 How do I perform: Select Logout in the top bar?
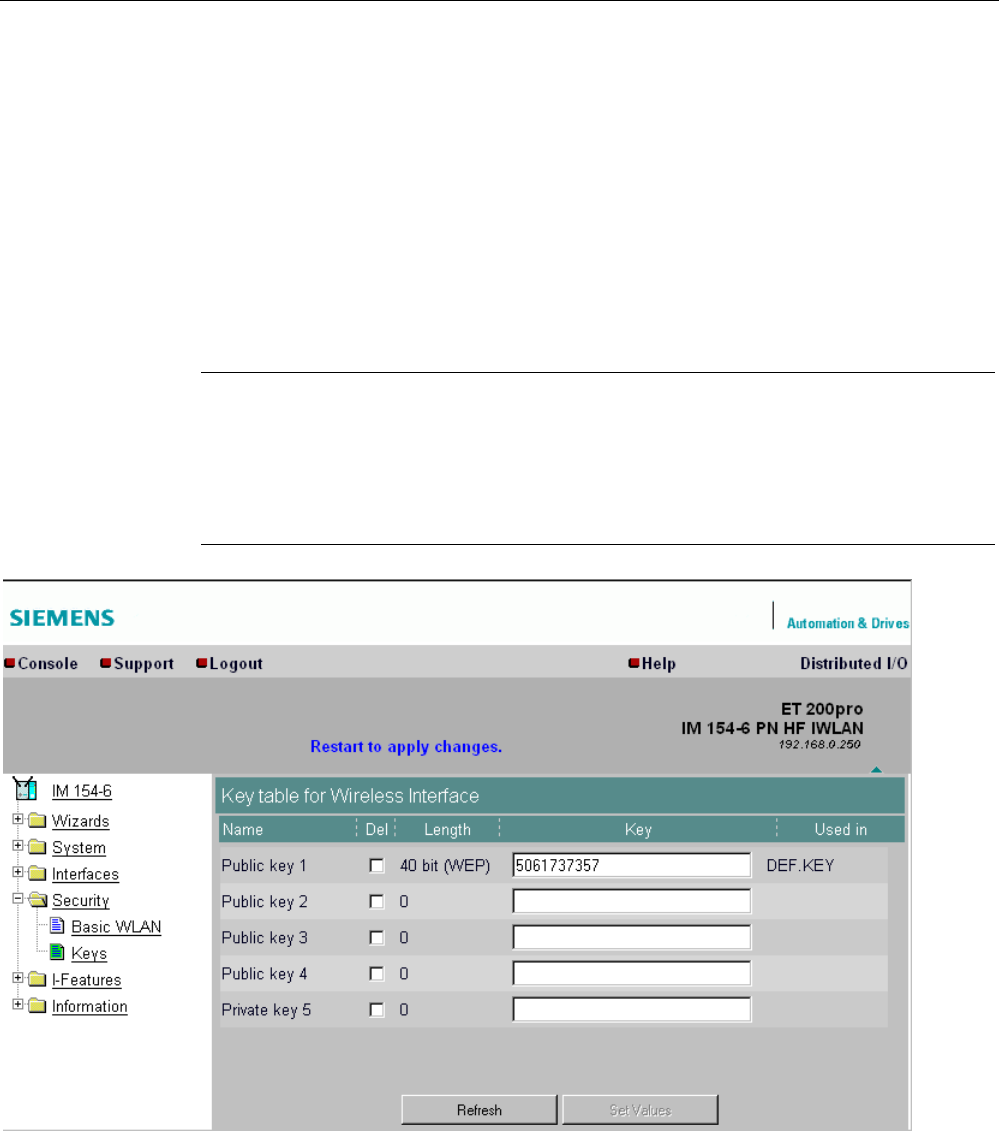coord(236,664)
